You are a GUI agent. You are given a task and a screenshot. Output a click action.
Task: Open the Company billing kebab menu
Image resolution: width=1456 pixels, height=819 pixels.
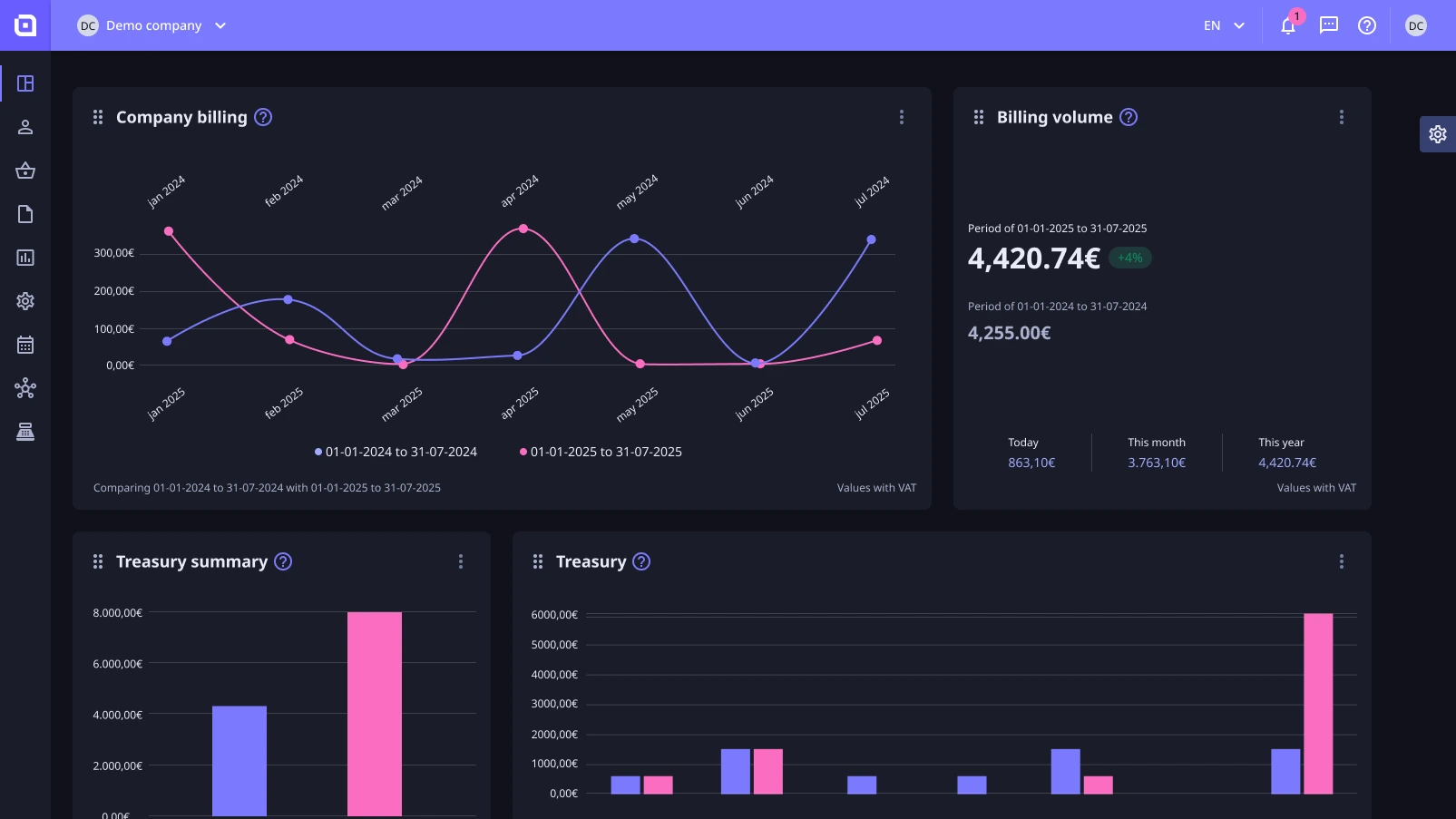point(902,117)
